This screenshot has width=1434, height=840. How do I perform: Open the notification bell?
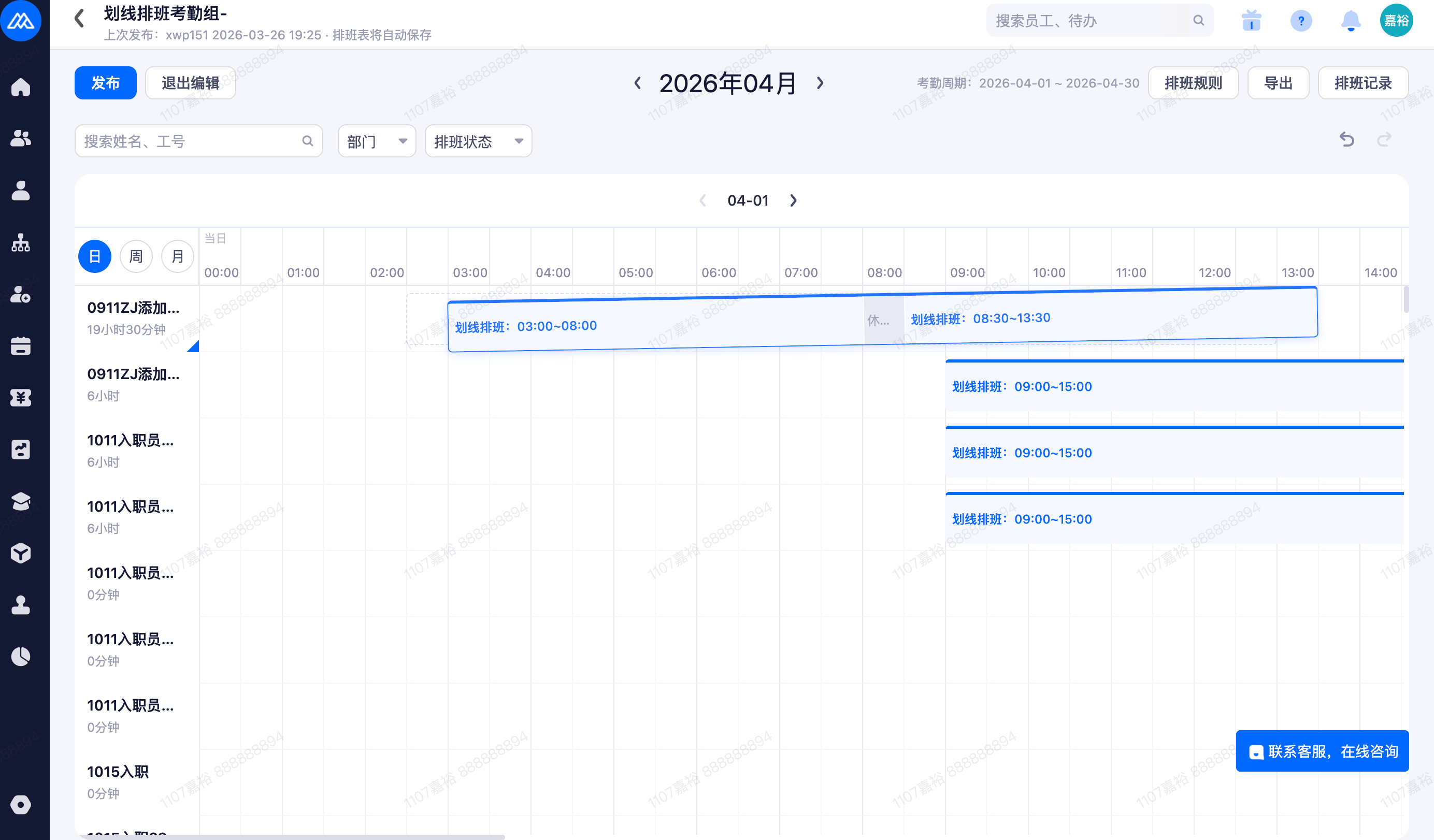1351,21
